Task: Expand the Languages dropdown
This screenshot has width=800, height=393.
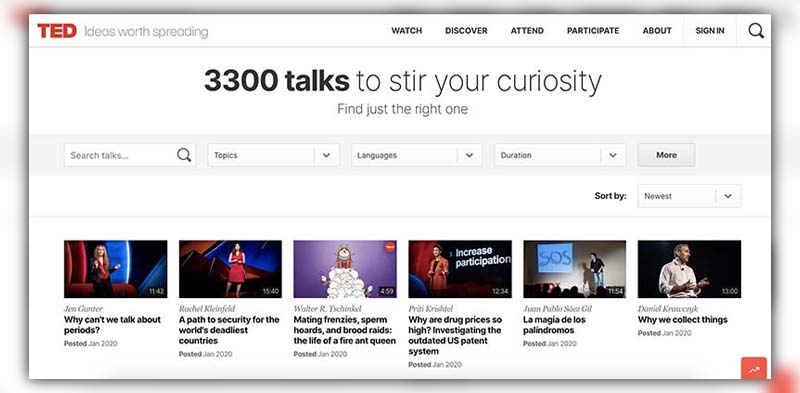Action: click(417, 155)
